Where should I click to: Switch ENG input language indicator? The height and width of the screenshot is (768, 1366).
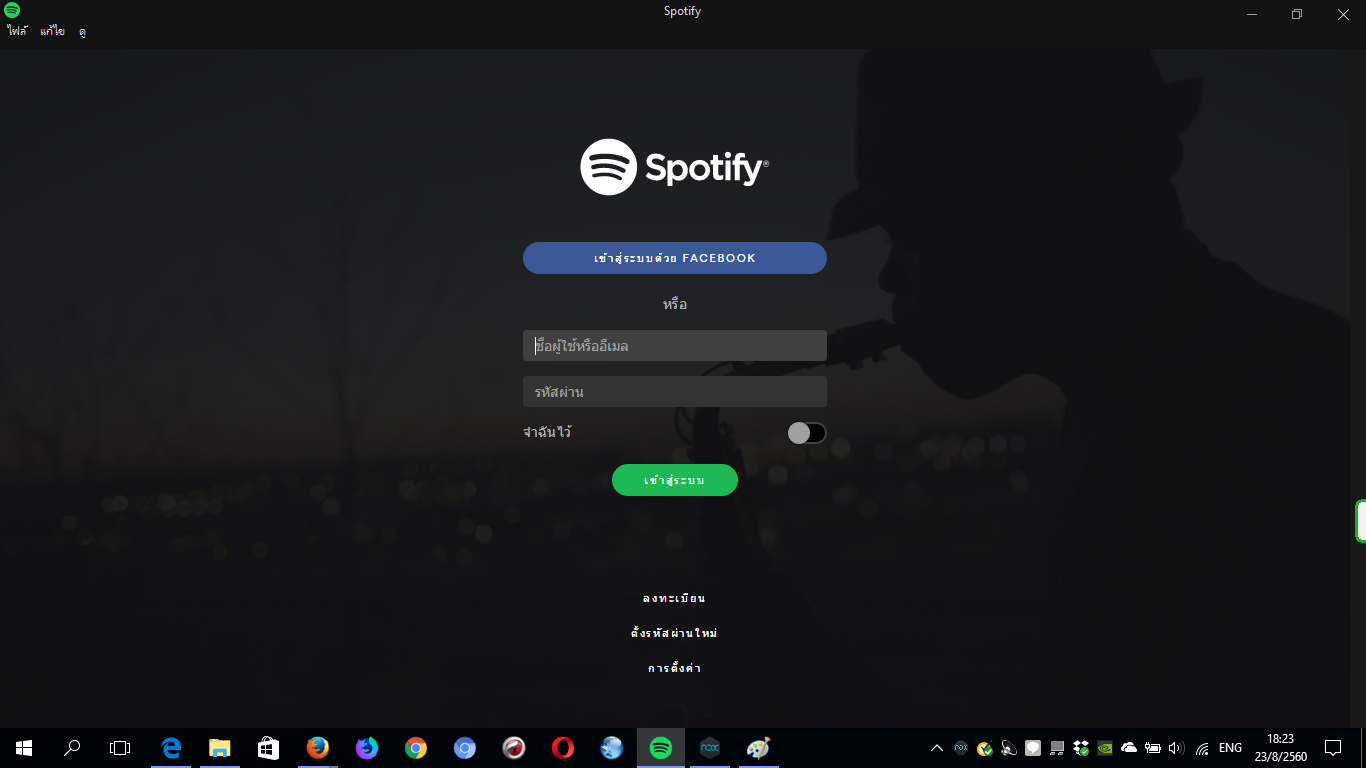(1230, 747)
